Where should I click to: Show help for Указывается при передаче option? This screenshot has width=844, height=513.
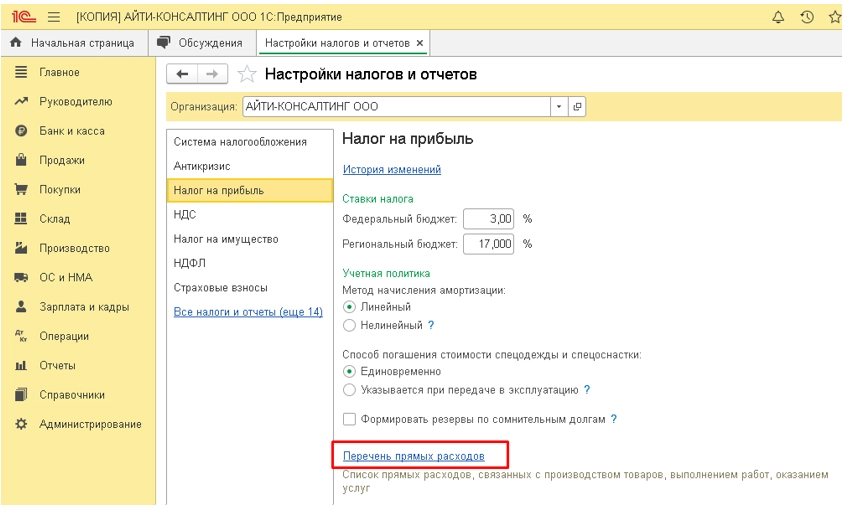pyautogui.click(x=587, y=390)
